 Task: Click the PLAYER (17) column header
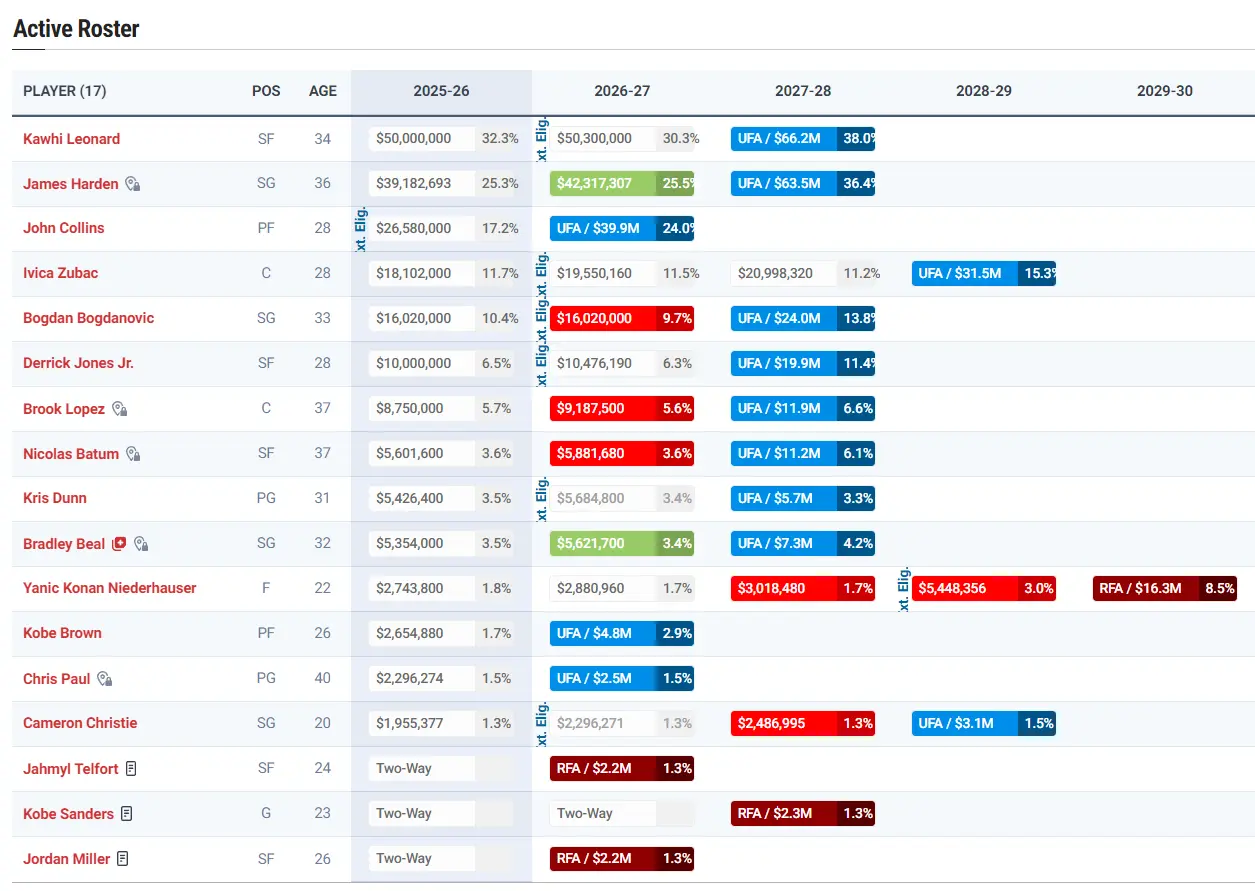click(65, 91)
